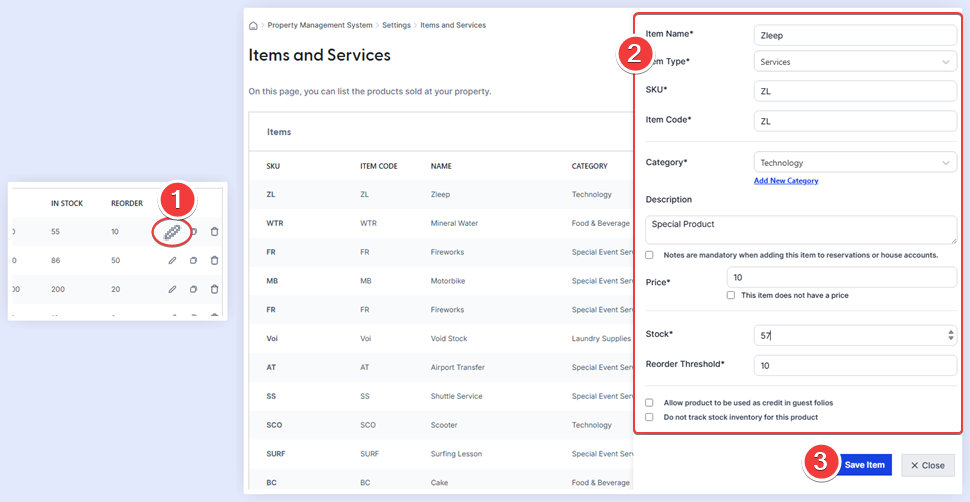This screenshot has width=970, height=502.
Task: Tick "Do not track stock inventory" checkbox
Action: [x=650, y=417]
